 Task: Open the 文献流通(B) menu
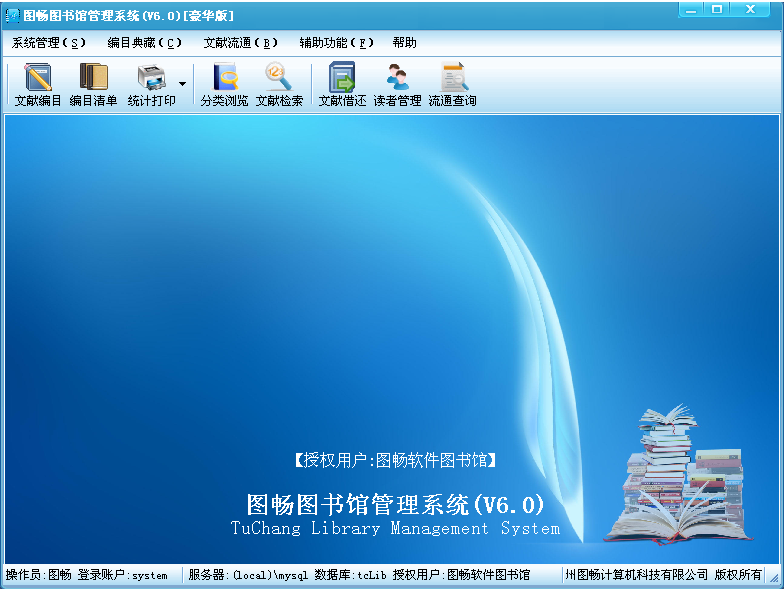click(240, 43)
